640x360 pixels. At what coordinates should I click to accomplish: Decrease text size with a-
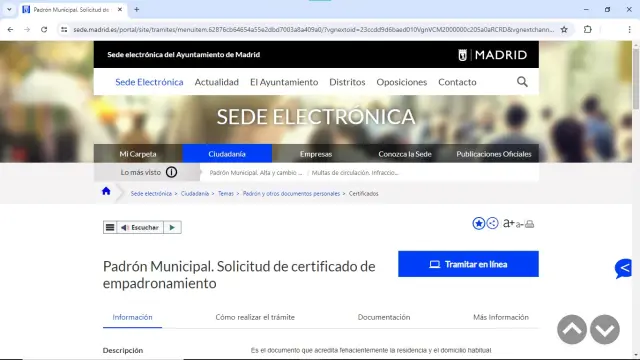[519, 224]
